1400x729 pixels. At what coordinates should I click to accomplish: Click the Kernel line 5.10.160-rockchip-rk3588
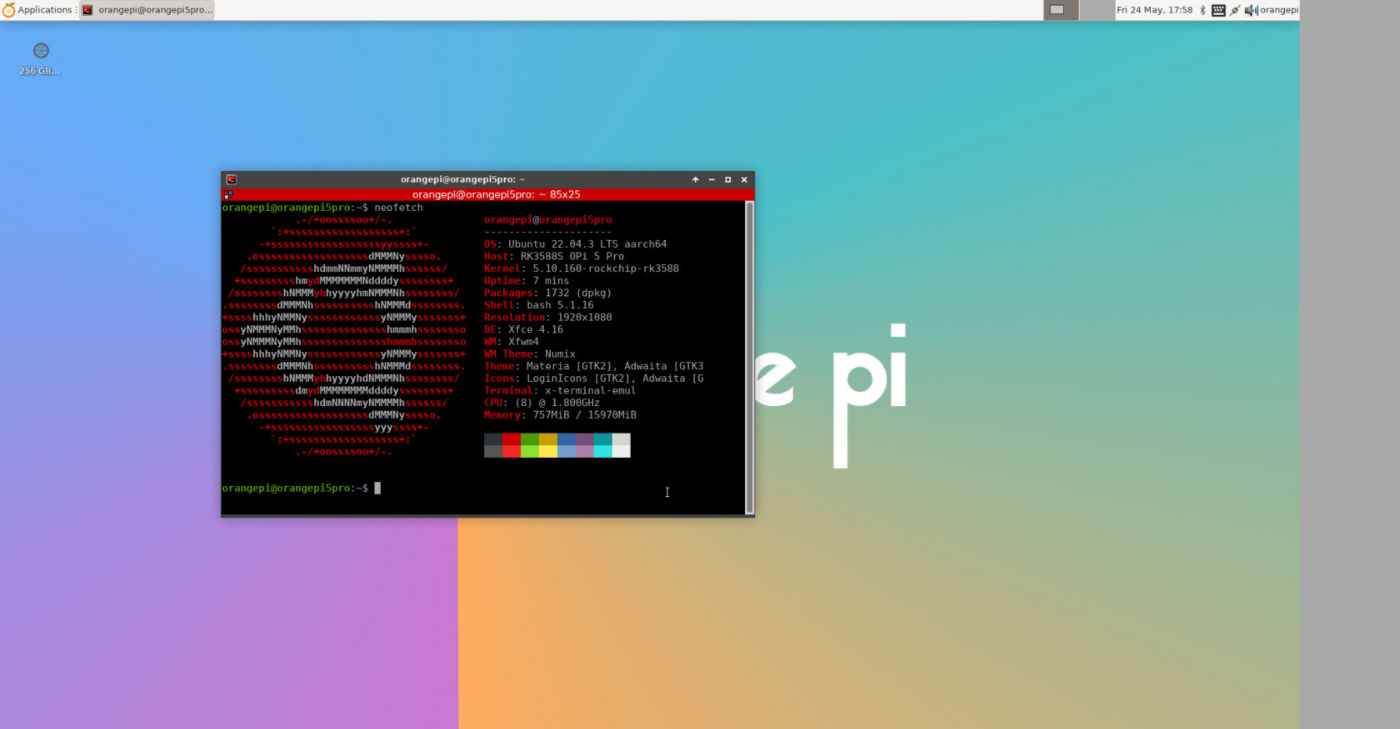[x=581, y=269]
